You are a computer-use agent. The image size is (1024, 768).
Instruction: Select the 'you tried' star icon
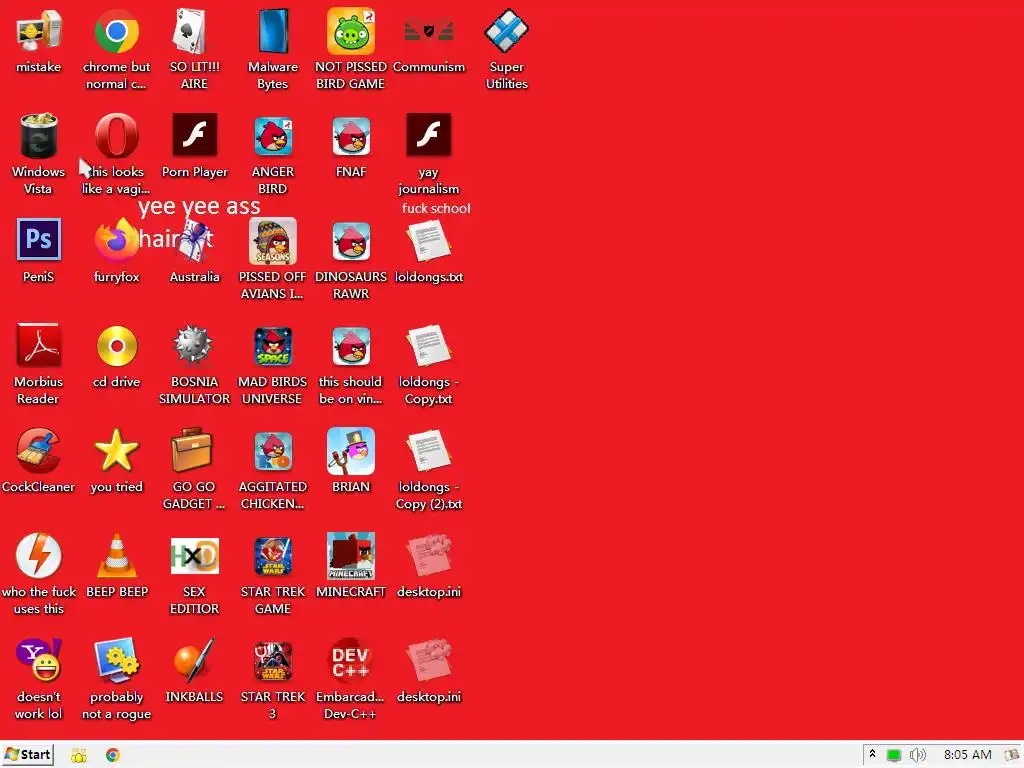pyautogui.click(x=116, y=451)
